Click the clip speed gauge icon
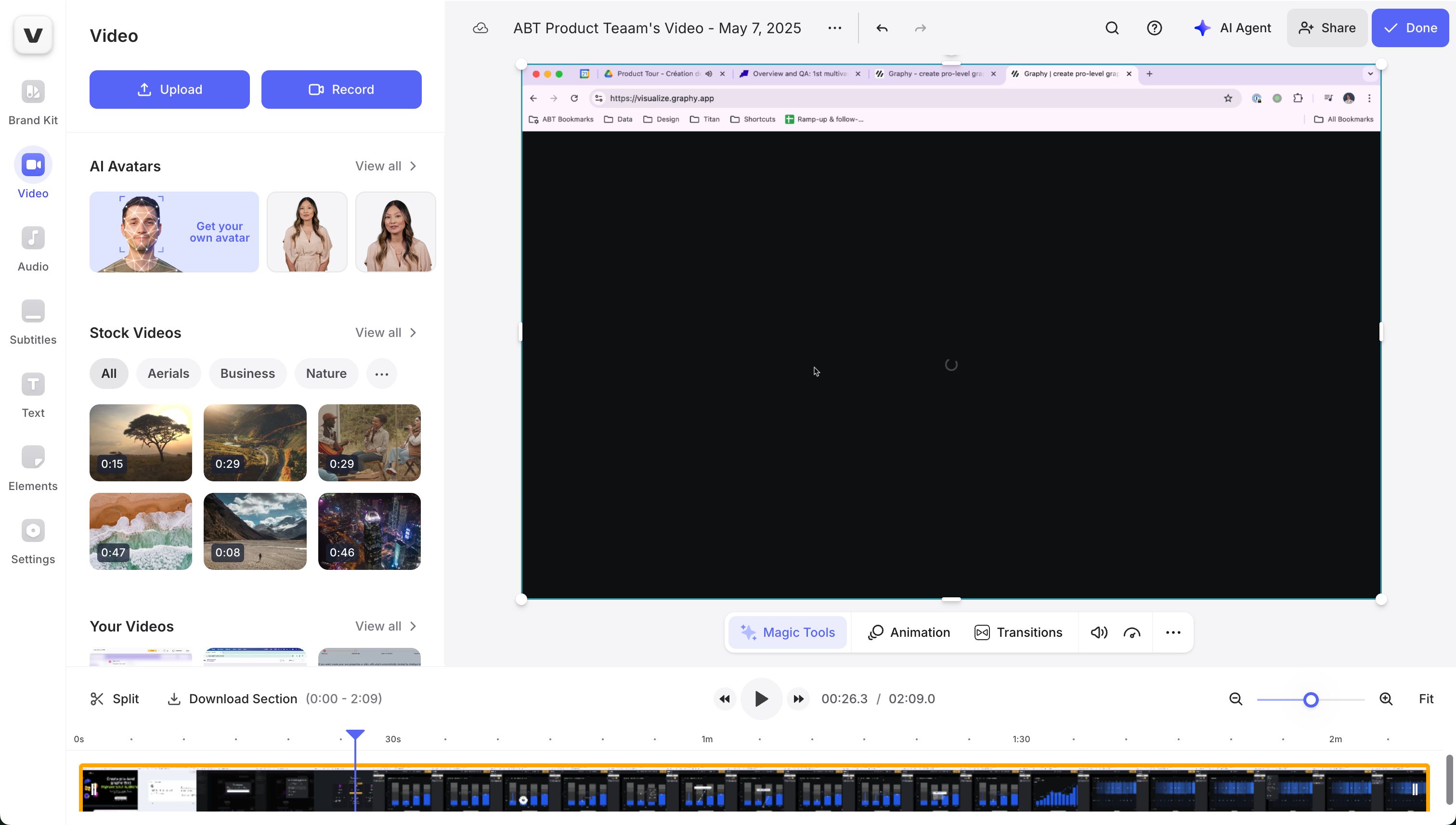 click(1132, 632)
